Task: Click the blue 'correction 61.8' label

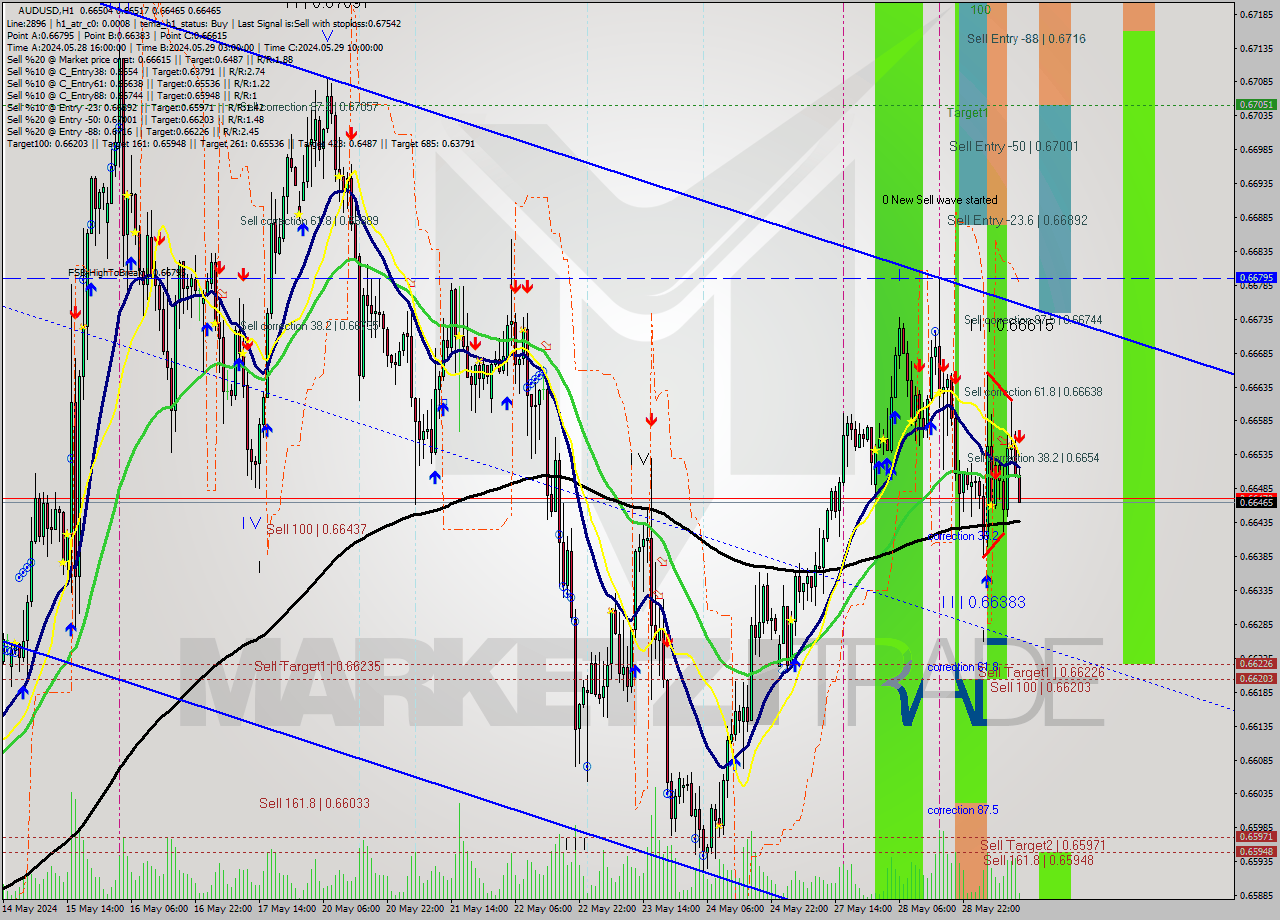Action: [962, 667]
